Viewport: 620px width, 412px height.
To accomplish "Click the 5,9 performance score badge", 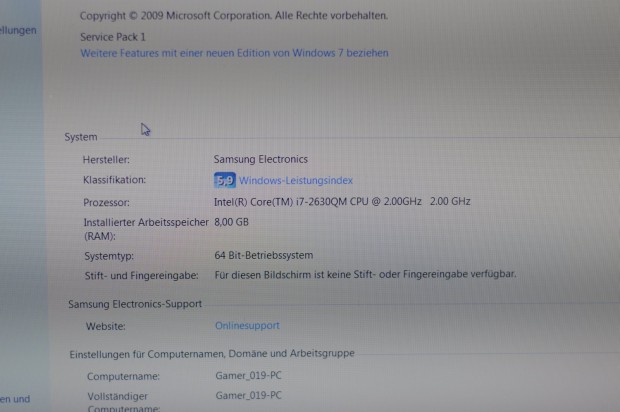I will coord(225,180).
